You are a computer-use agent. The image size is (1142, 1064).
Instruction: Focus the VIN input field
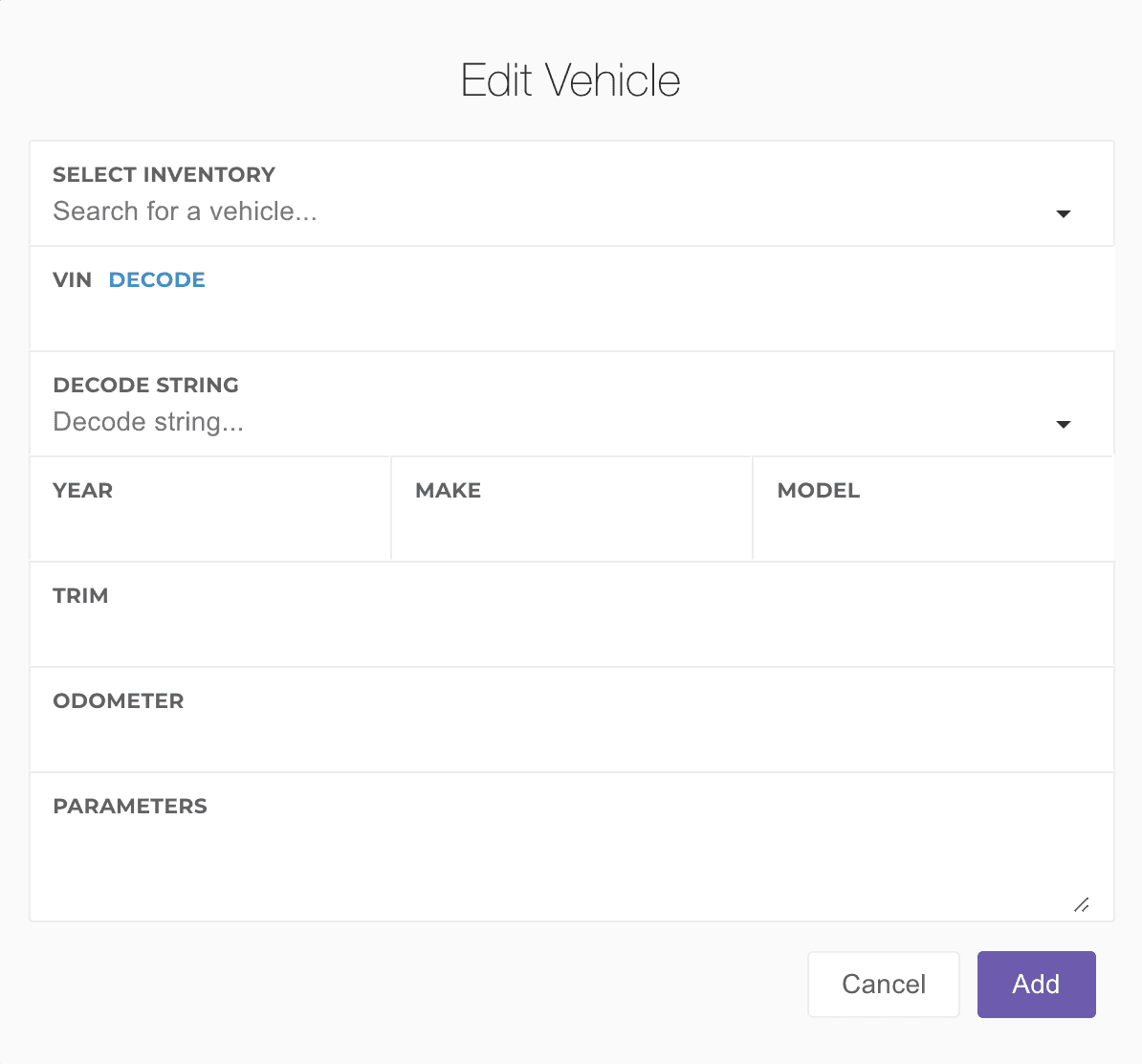[571, 320]
